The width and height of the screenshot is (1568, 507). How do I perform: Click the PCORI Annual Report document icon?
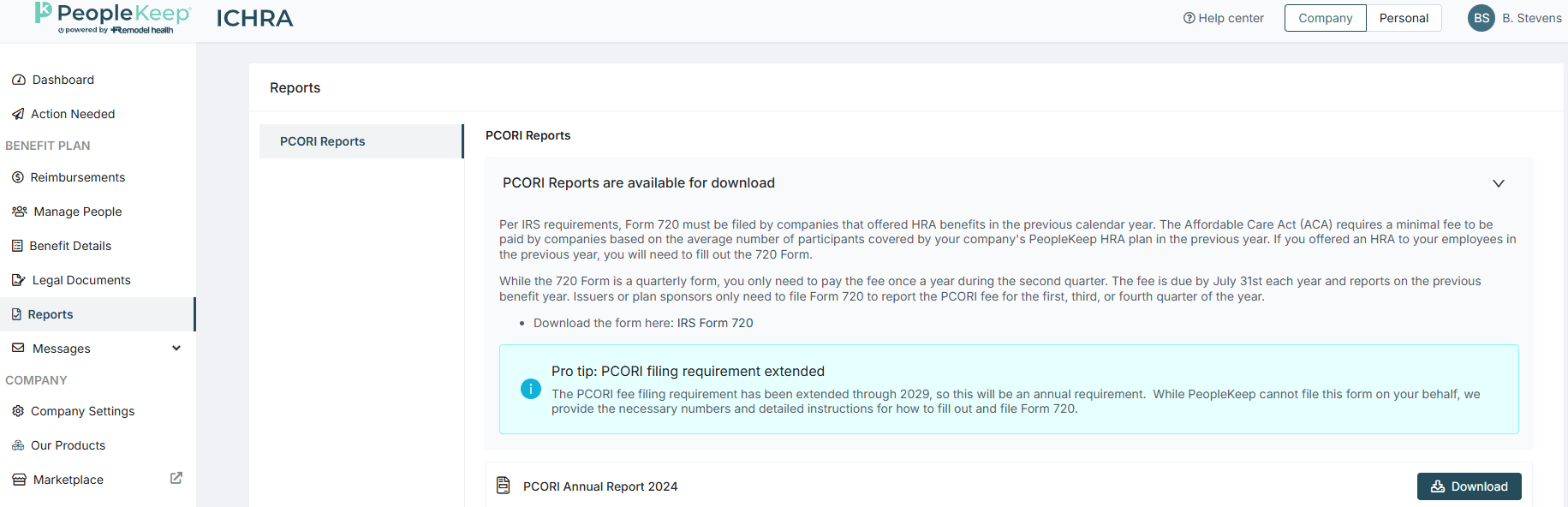(x=504, y=486)
